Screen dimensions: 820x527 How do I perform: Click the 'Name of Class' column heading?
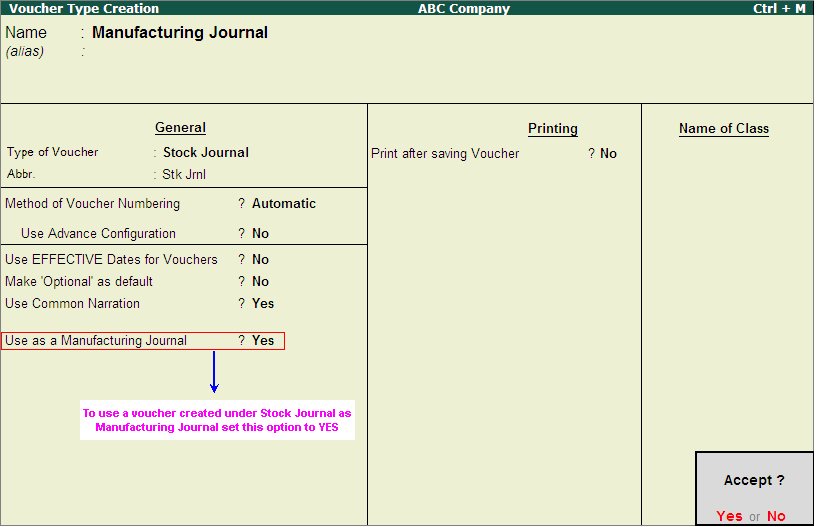click(x=723, y=129)
